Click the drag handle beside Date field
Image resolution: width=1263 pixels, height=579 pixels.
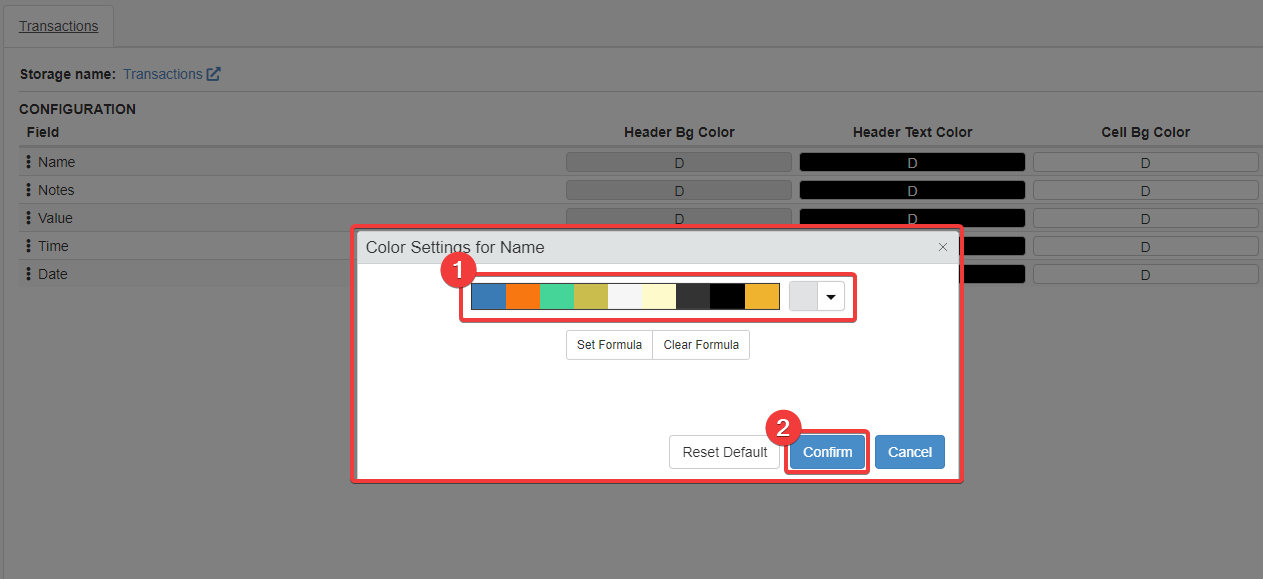click(28, 274)
